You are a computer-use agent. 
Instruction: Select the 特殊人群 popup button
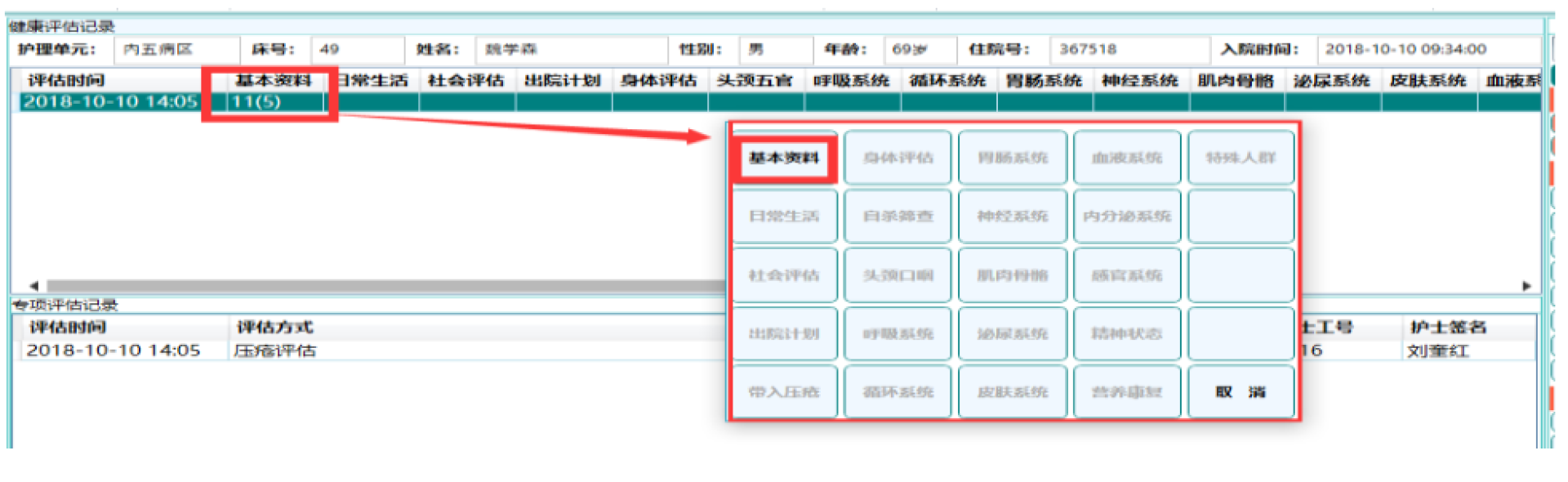tap(1240, 158)
